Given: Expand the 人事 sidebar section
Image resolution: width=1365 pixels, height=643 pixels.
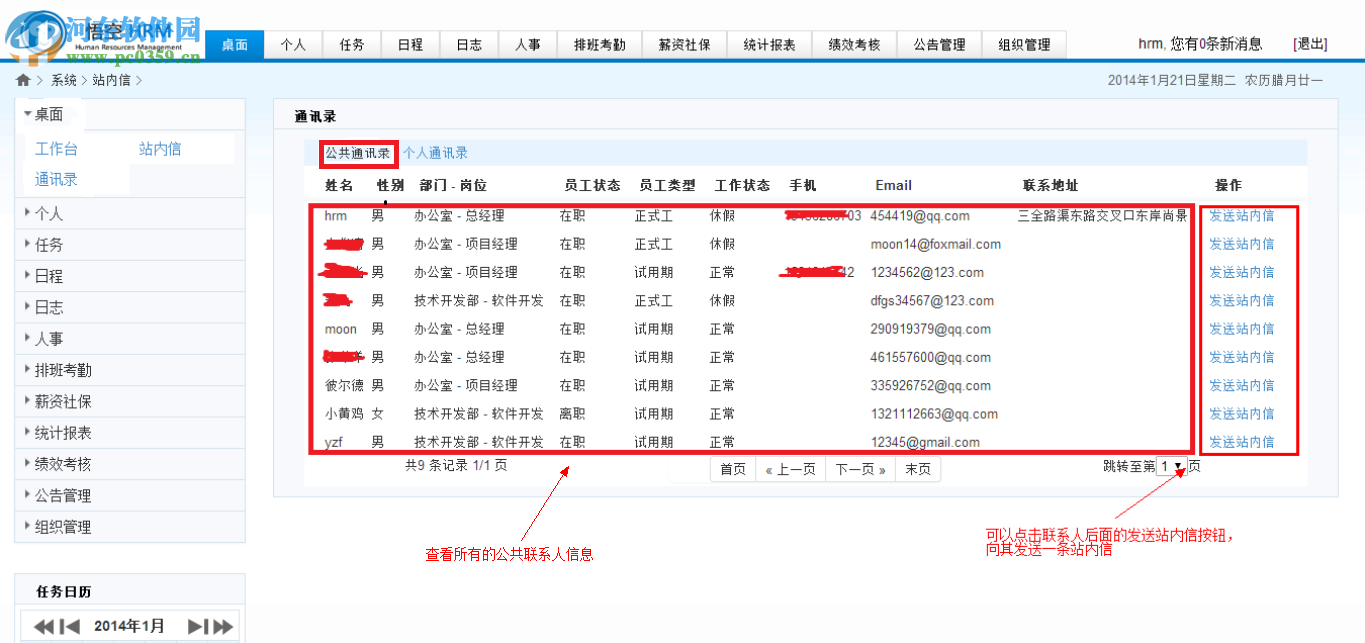Looking at the screenshot, I should click(x=46, y=338).
